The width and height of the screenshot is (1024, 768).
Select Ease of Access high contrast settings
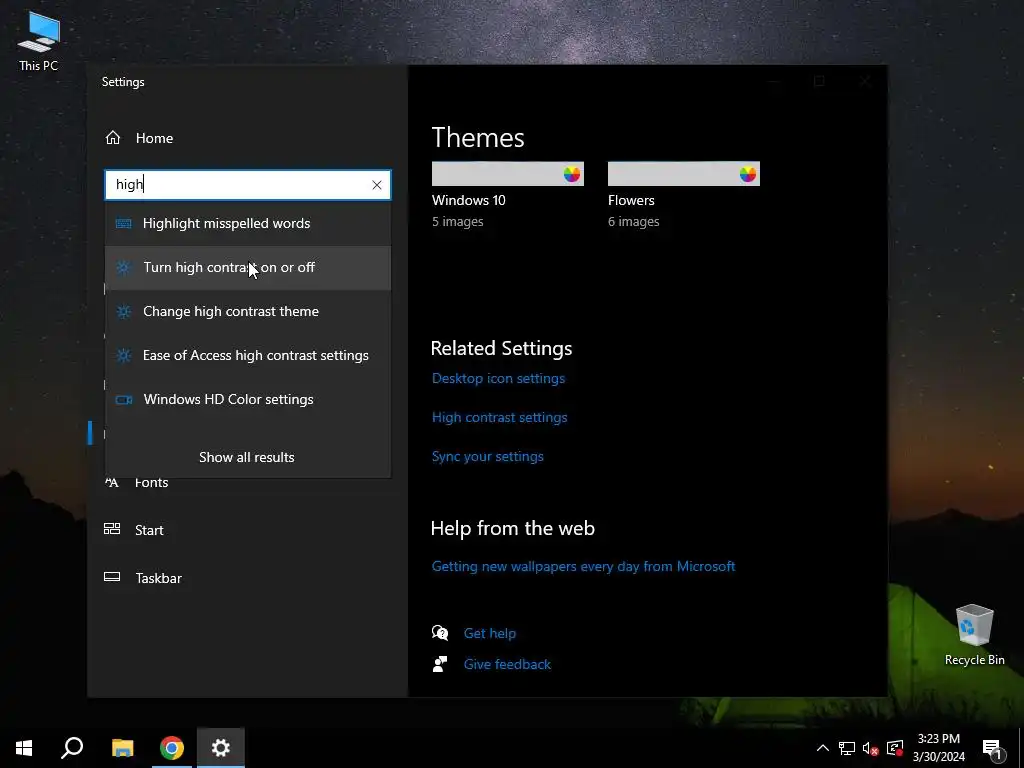click(x=248, y=355)
